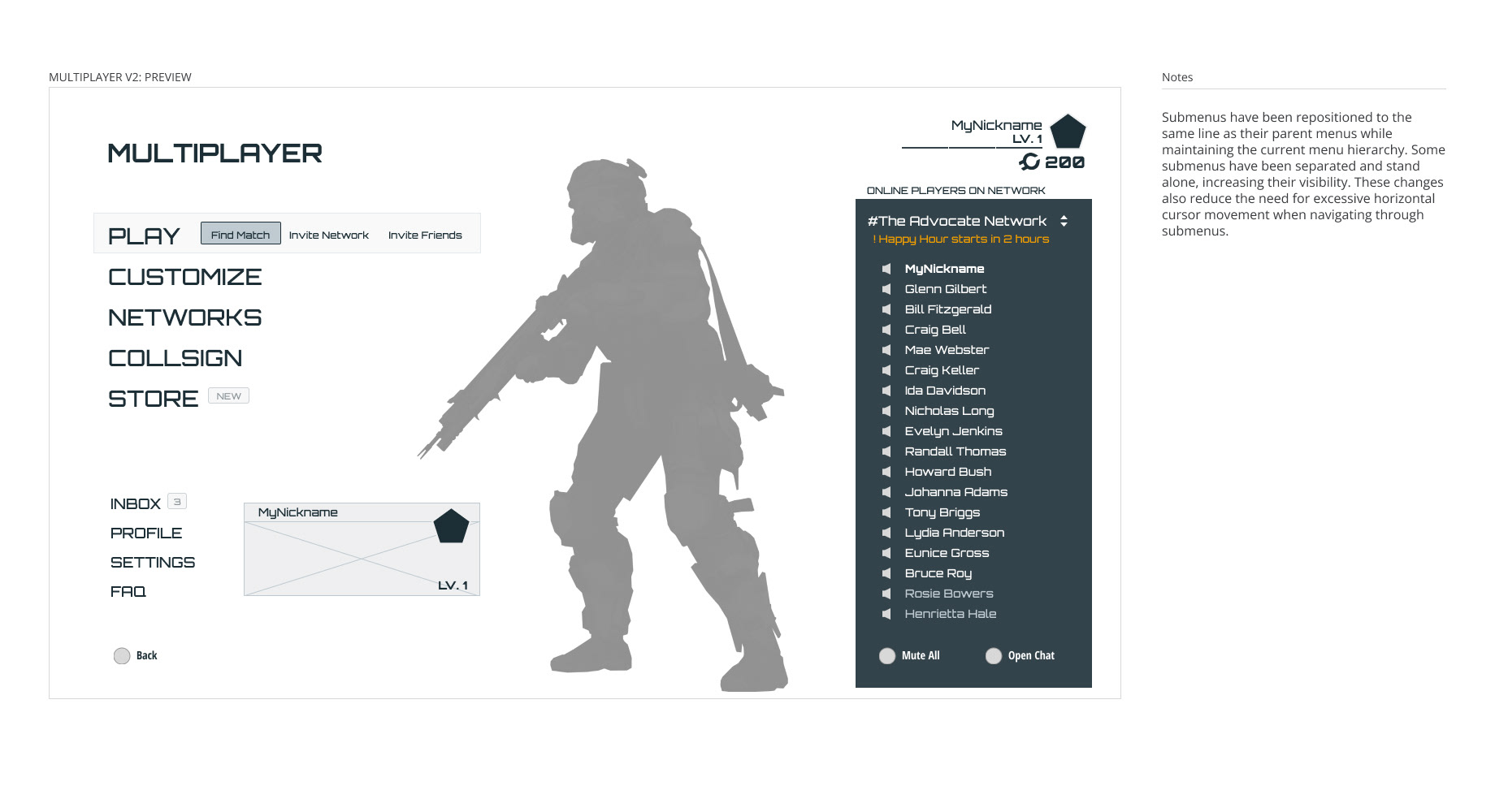Image resolution: width=1495 pixels, height=812 pixels.
Task: Open the CUSTOMIZE menu
Action: (x=185, y=277)
